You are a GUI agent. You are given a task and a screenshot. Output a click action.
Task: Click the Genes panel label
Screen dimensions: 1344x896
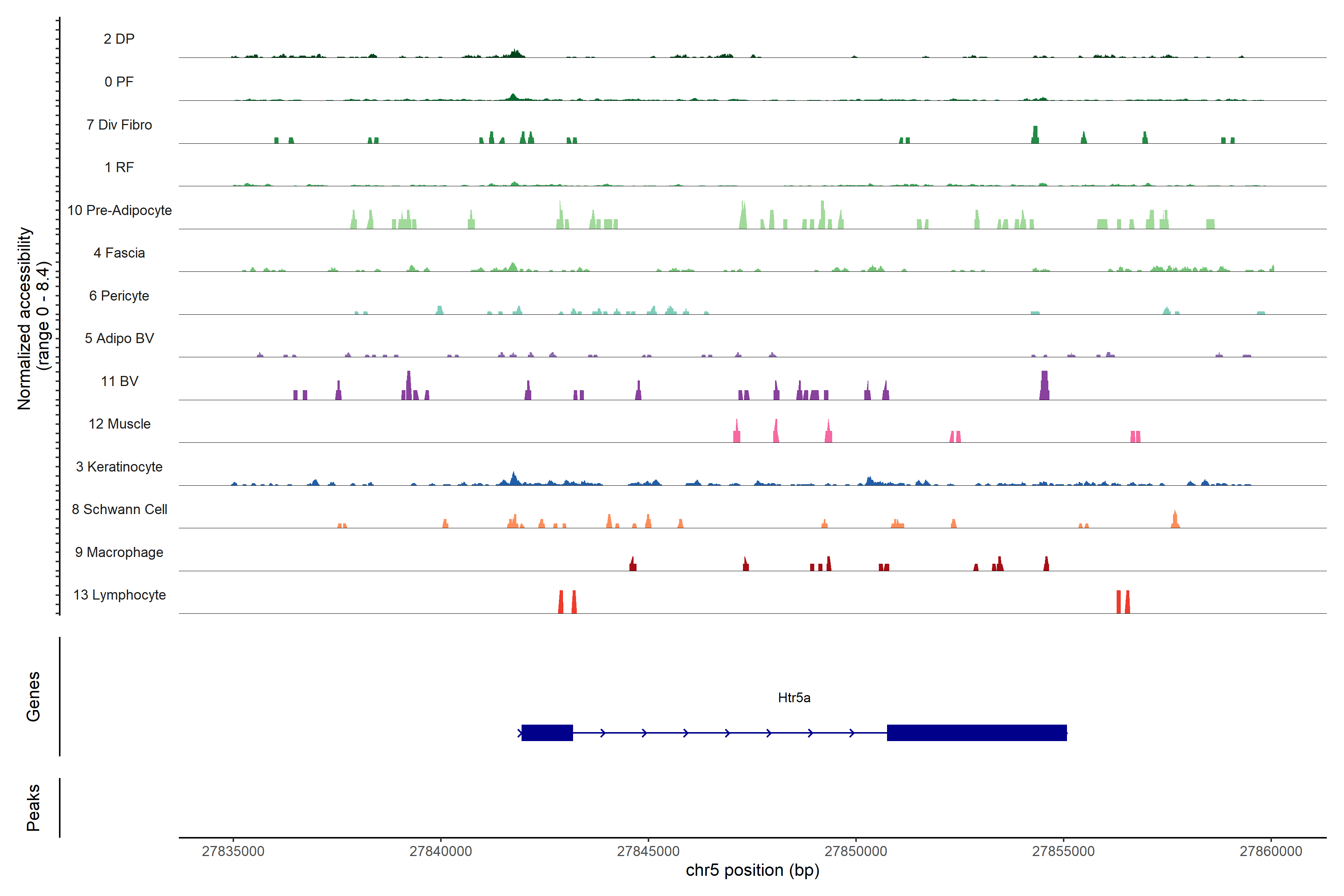pos(33,696)
